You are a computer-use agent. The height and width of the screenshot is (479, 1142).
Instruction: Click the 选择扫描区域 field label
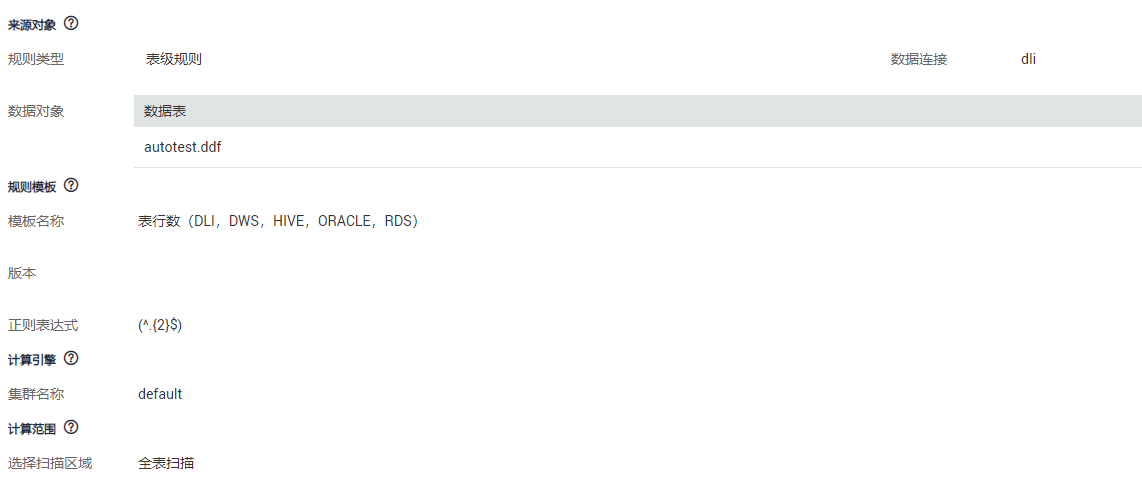click(x=50, y=463)
